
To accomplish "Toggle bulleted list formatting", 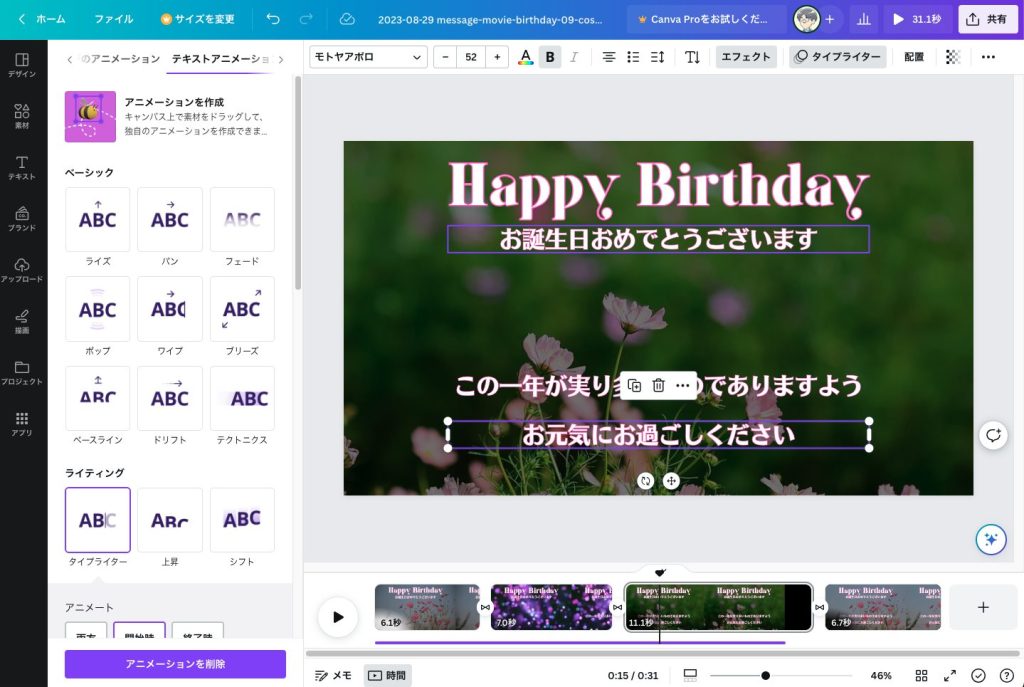I will pos(633,57).
